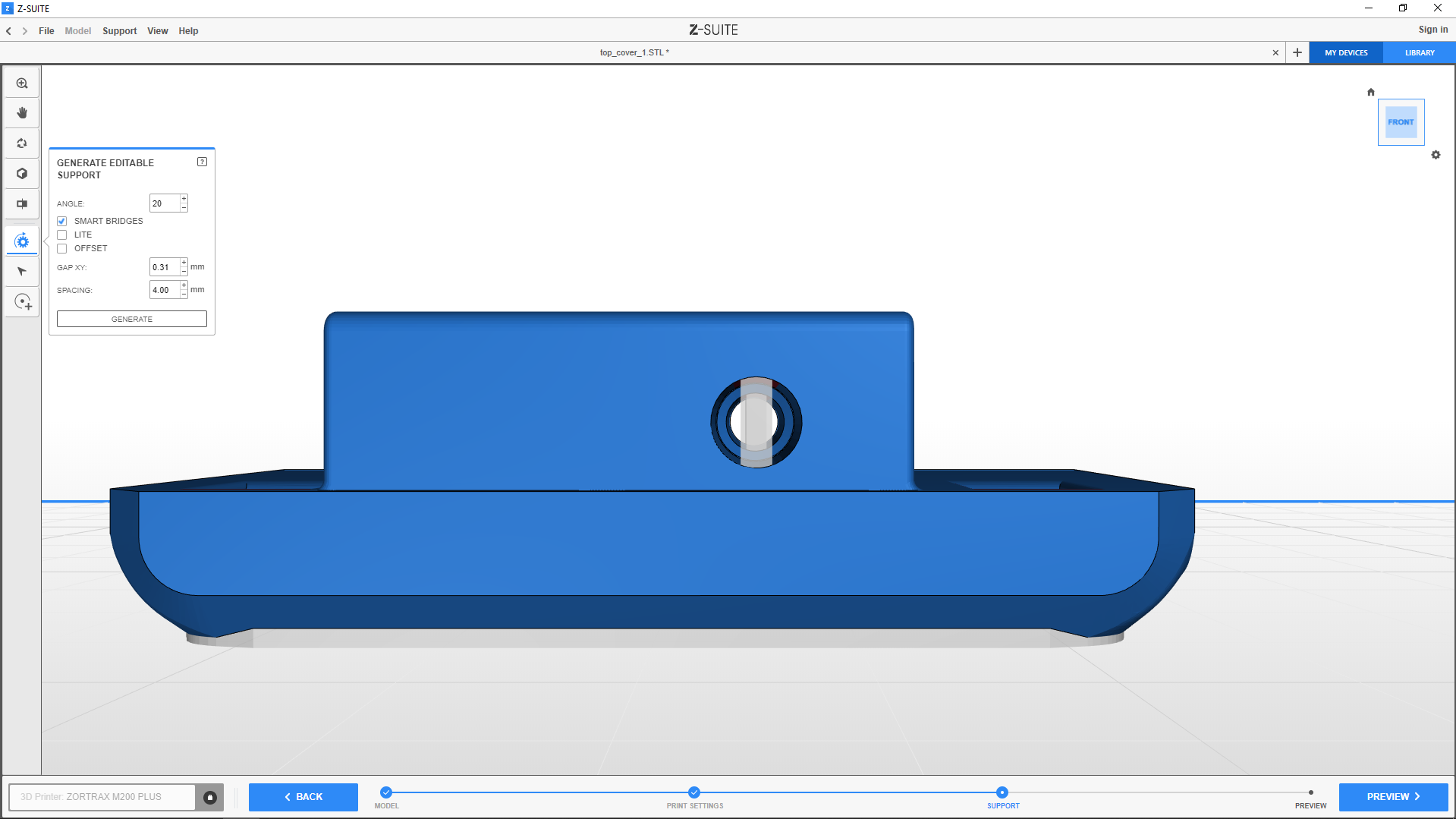
Task: Activate the pan hand tool
Action: 22,113
